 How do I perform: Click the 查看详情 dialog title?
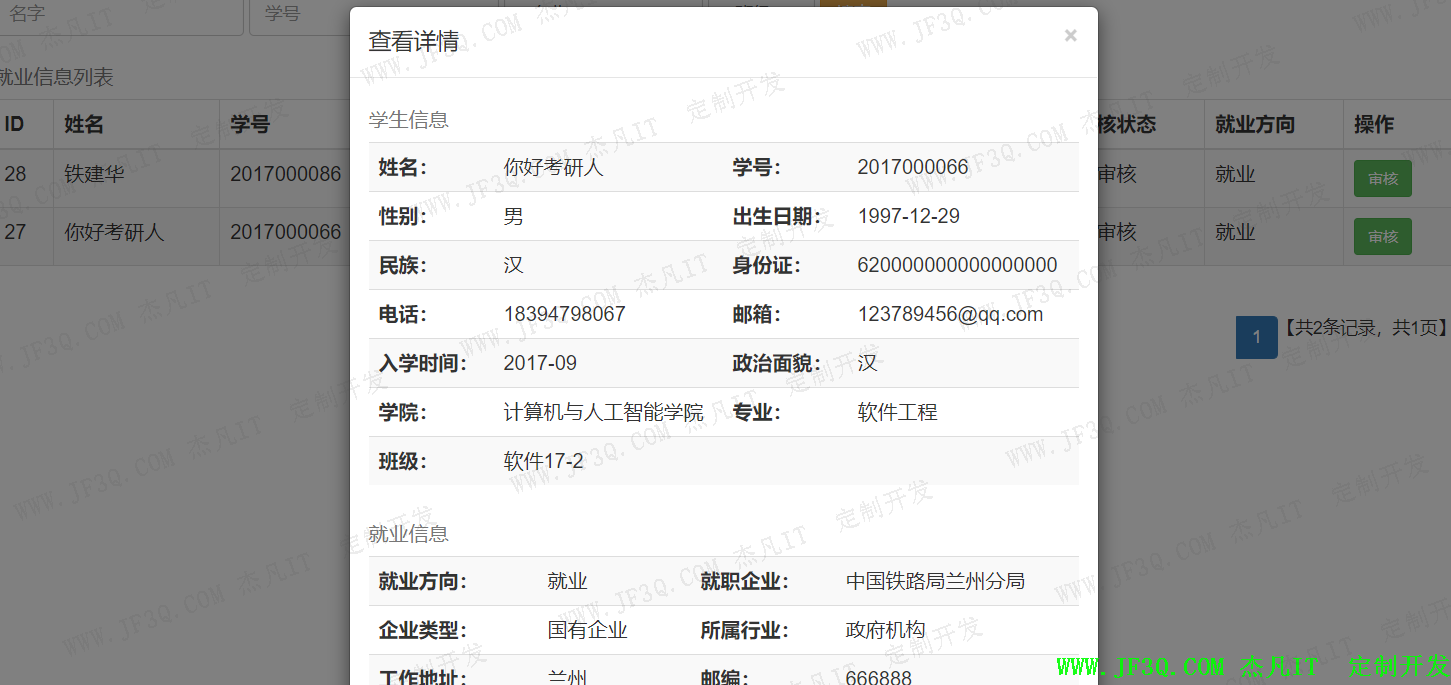(413, 41)
